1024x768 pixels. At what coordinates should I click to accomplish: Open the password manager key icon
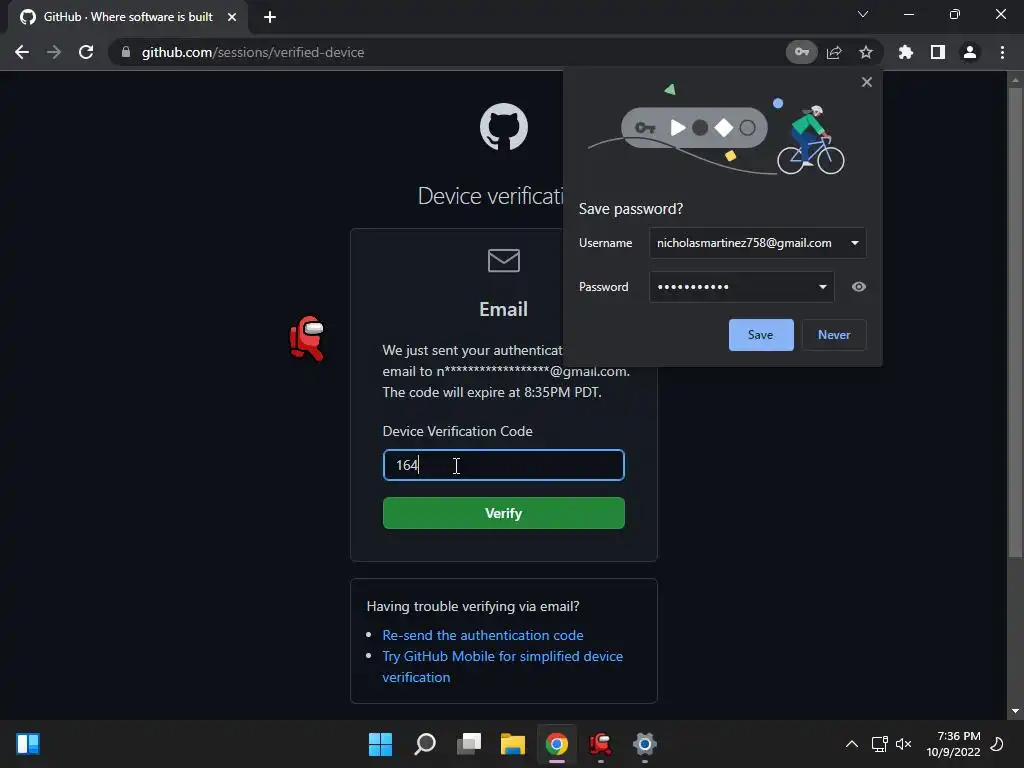click(x=801, y=52)
